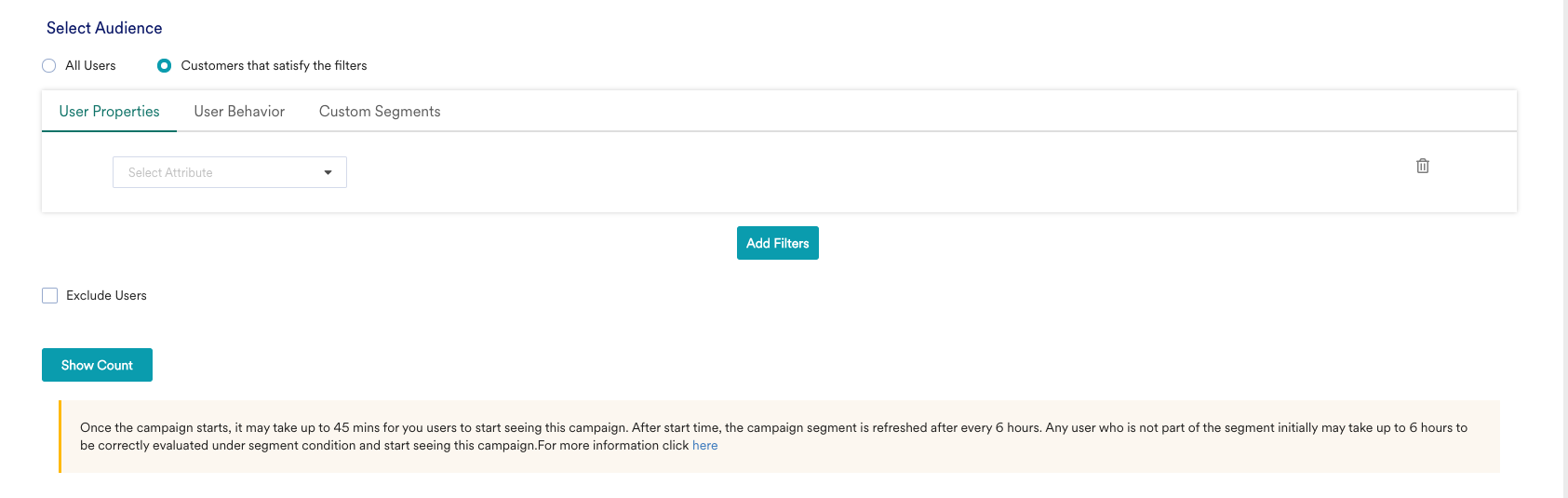Click the campaign start notice banner text
1568x498 pixels.
coord(773,437)
